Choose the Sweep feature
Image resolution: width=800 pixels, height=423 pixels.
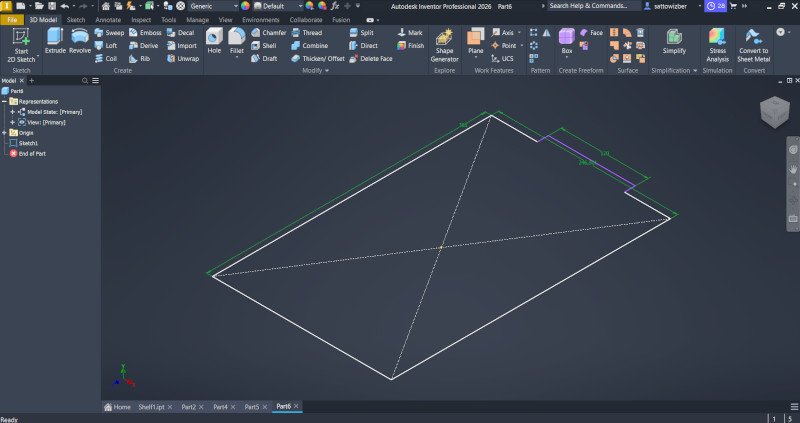[x=109, y=32]
